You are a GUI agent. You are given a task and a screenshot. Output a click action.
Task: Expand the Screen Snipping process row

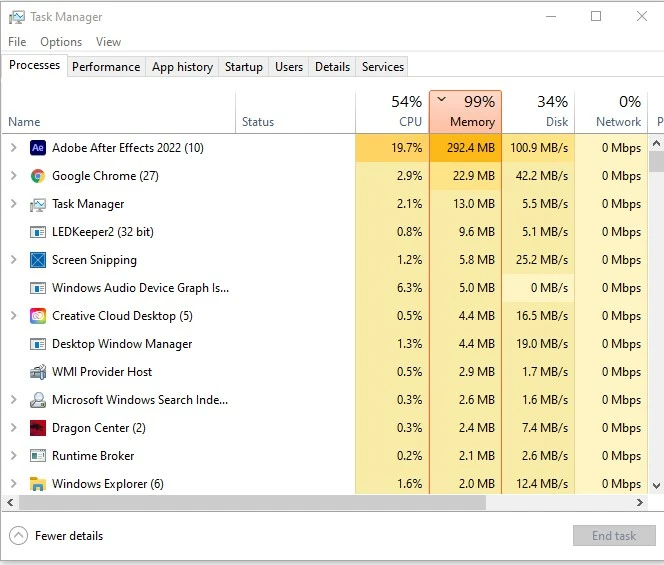pyautogui.click(x=14, y=260)
